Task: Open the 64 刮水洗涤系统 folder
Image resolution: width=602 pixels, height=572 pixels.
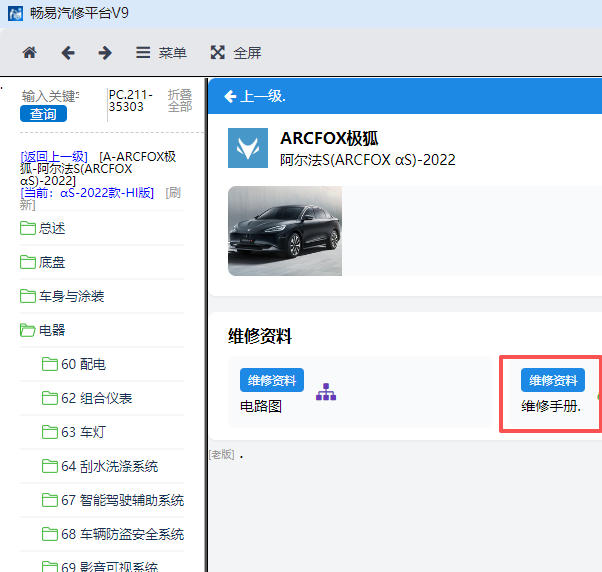Action: pos(100,466)
